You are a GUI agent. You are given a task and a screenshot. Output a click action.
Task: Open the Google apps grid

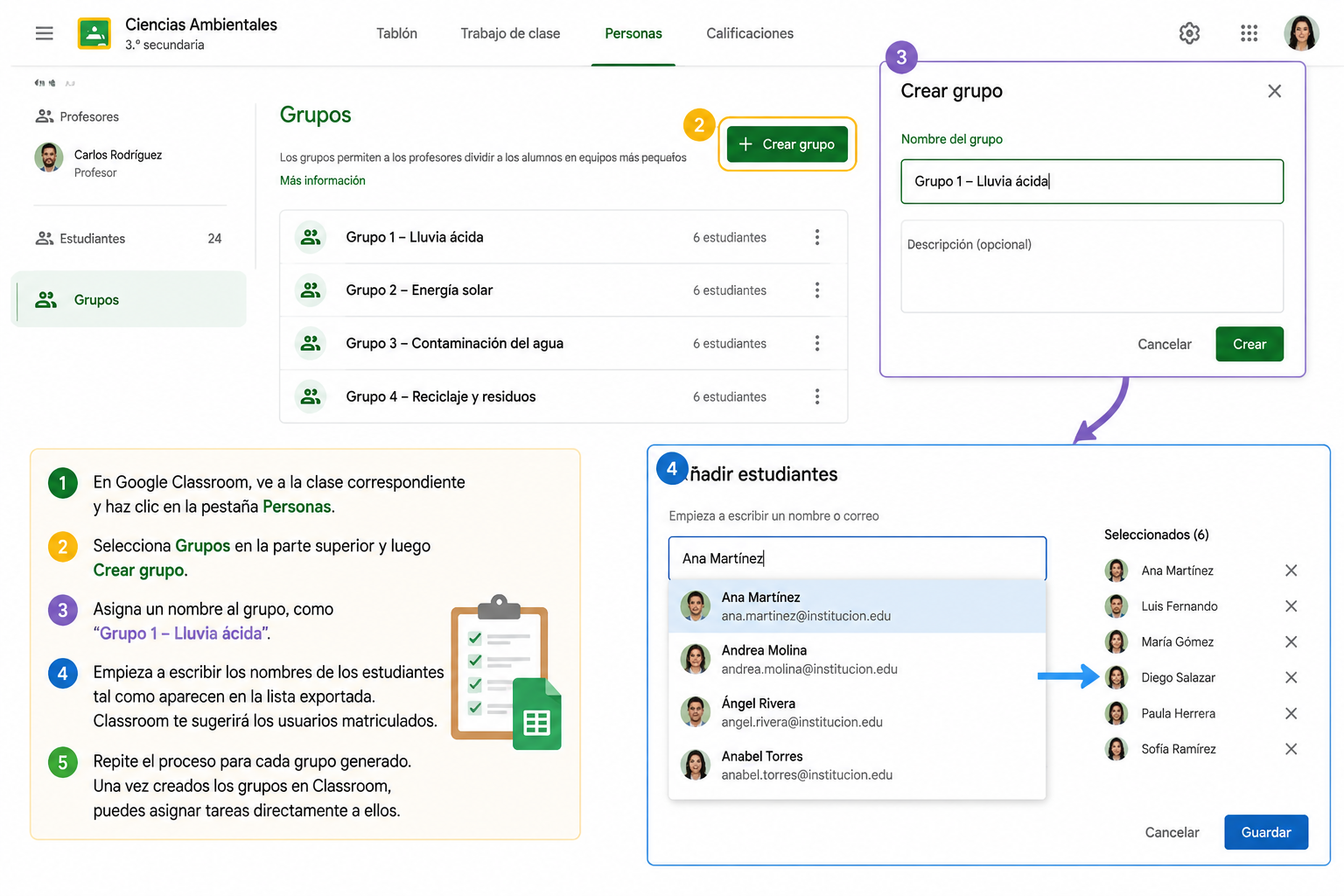(x=1249, y=33)
